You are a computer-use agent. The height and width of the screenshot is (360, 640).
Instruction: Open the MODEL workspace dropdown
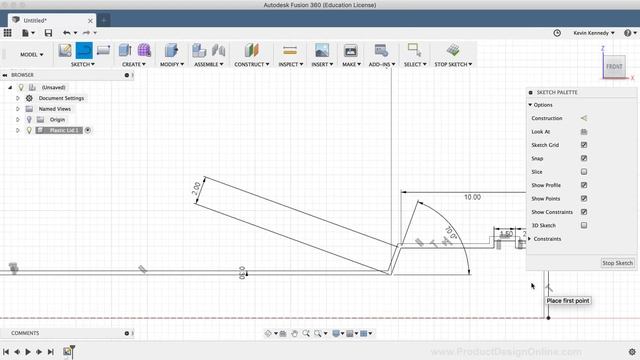[x=32, y=54]
